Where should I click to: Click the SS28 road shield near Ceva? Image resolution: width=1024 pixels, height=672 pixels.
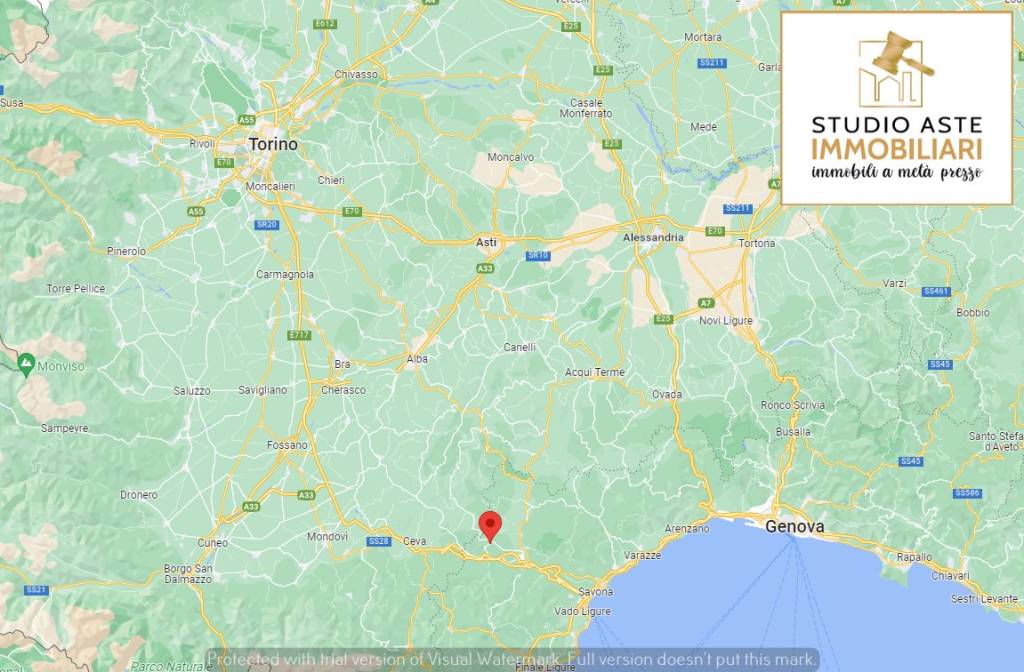click(x=379, y=541)
